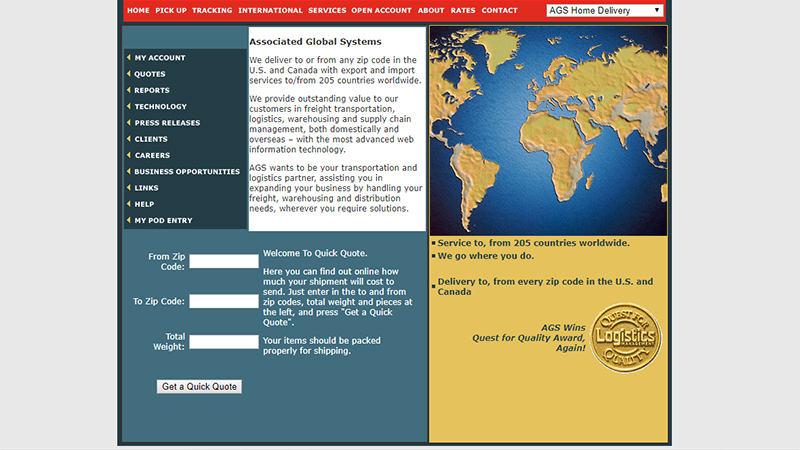
Task: Go to HOME in the red nav bar
Action: 138,10
